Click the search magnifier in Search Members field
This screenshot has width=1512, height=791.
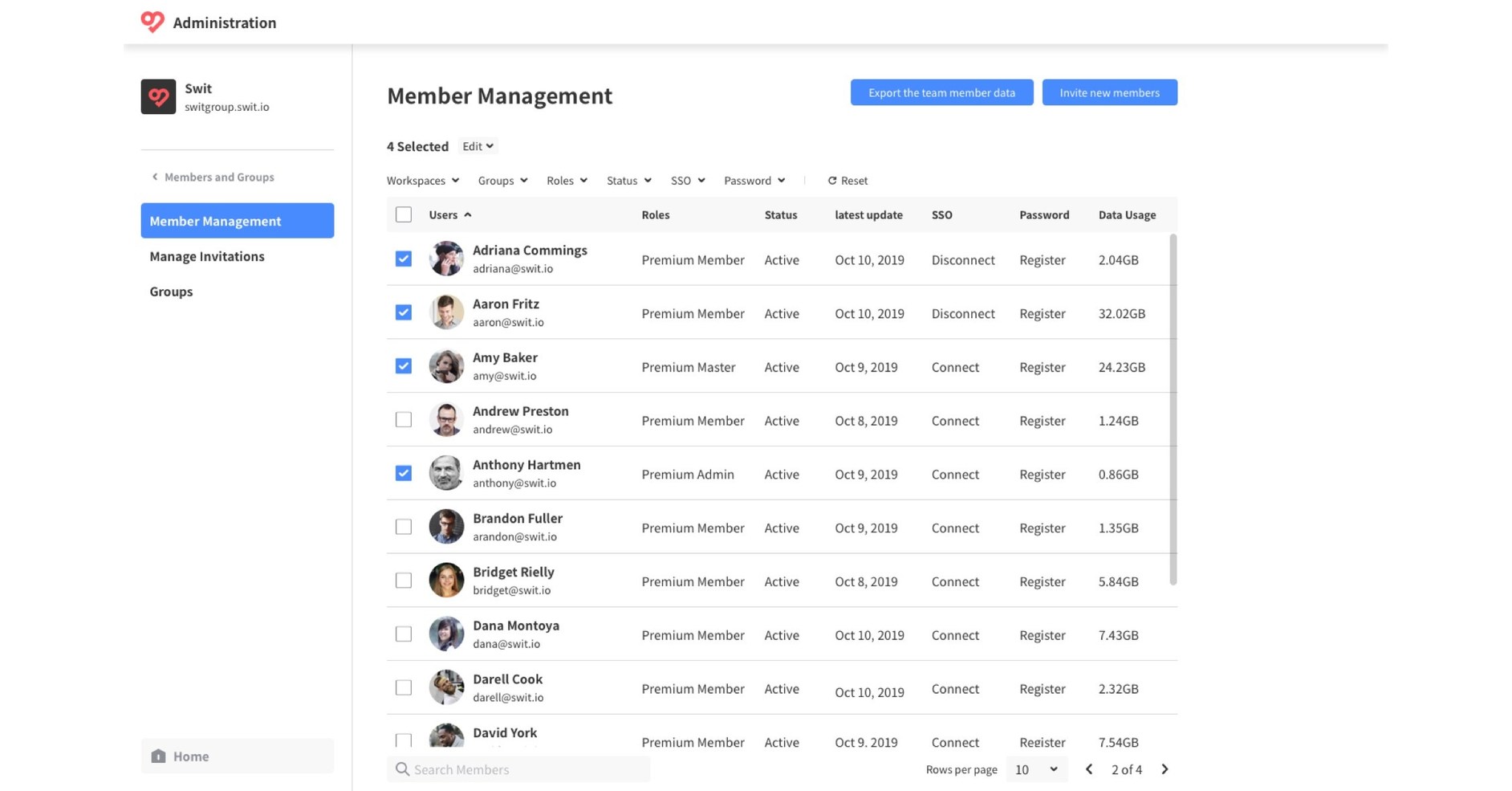pyautogui.click(x=403, y=769)
